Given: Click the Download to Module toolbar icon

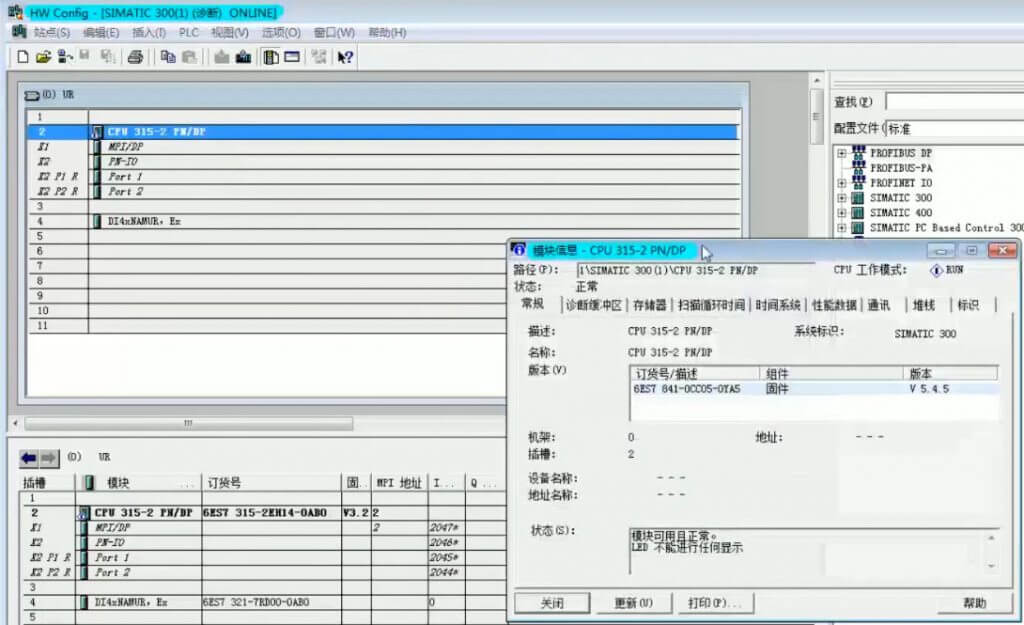Looking at the screenshot, I should (x=222, y=57).
